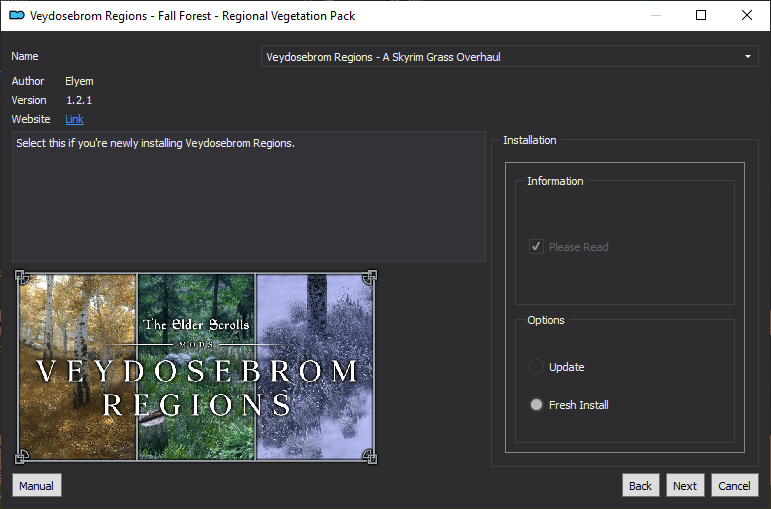The width and height of the screenshot is (771, 509).
Task: Click the Manual button
Action: pyautogui.click(x=36, y=486)
